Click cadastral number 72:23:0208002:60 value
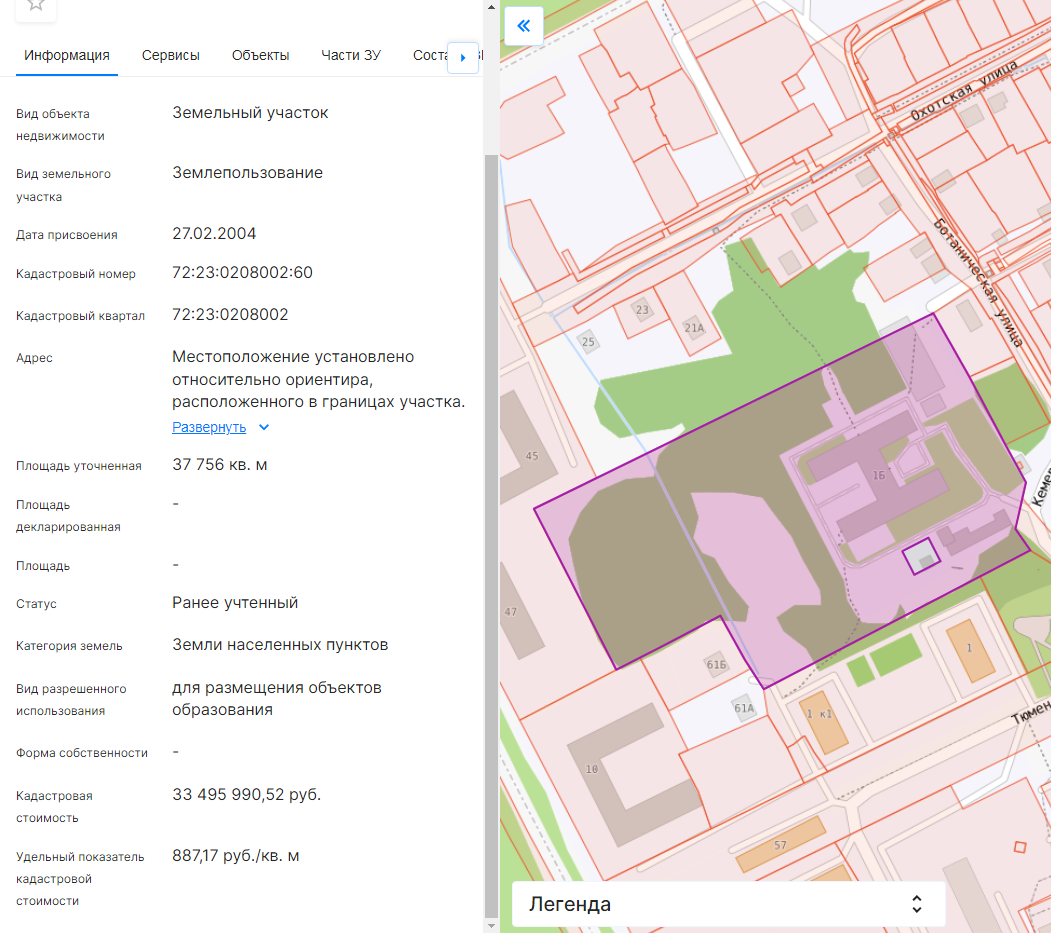This screenshot has height=933, width=1051. pos(242,273)
